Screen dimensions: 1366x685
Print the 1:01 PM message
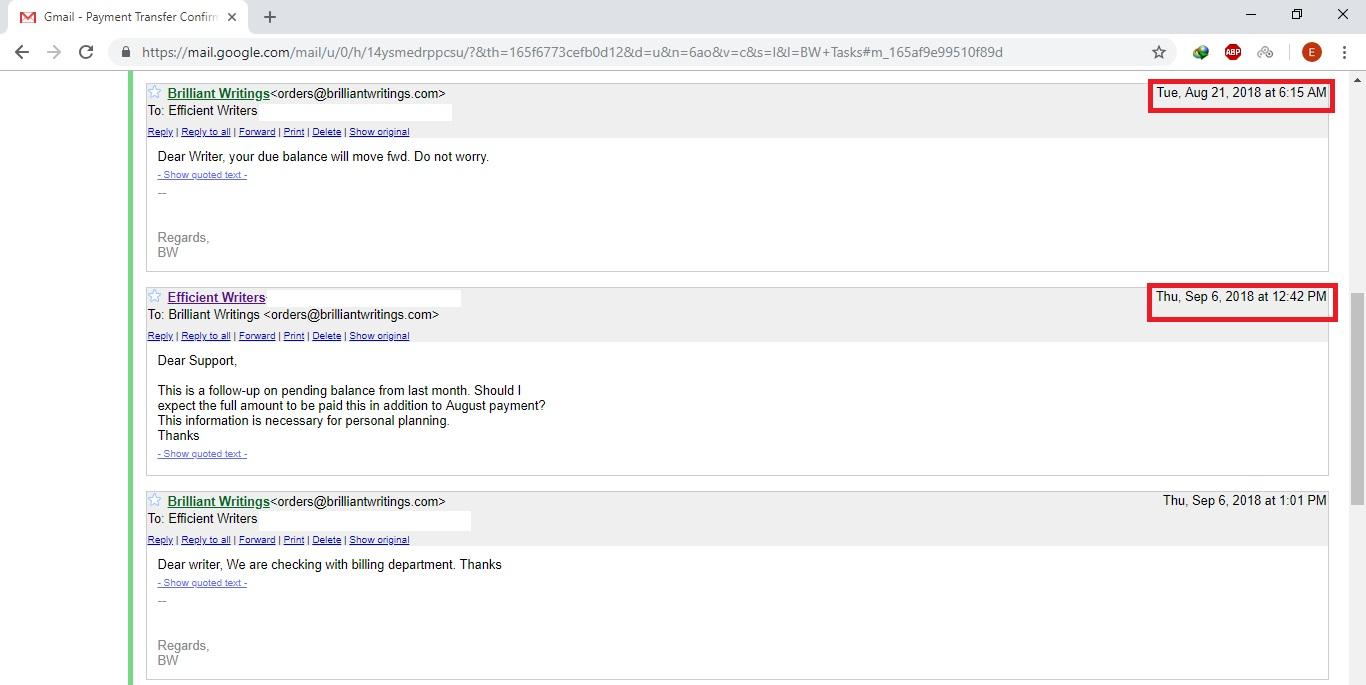point(294,540)
